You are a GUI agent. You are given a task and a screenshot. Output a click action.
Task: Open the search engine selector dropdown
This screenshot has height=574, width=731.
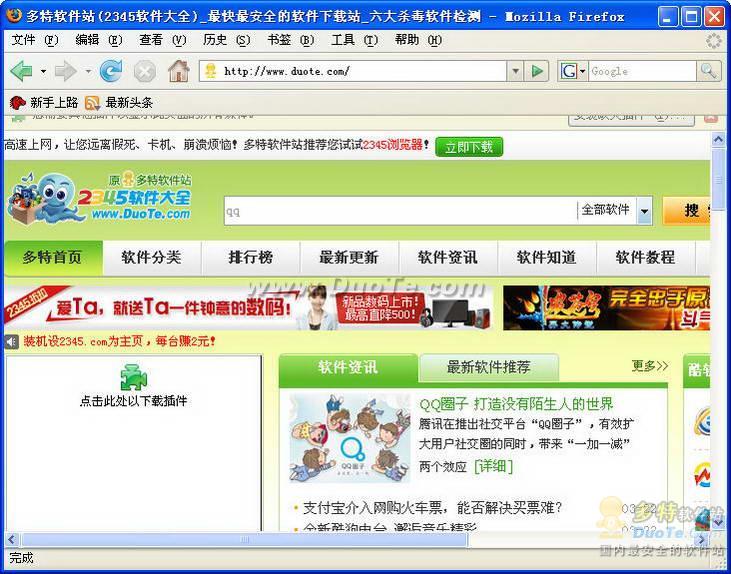coord(583,71)
